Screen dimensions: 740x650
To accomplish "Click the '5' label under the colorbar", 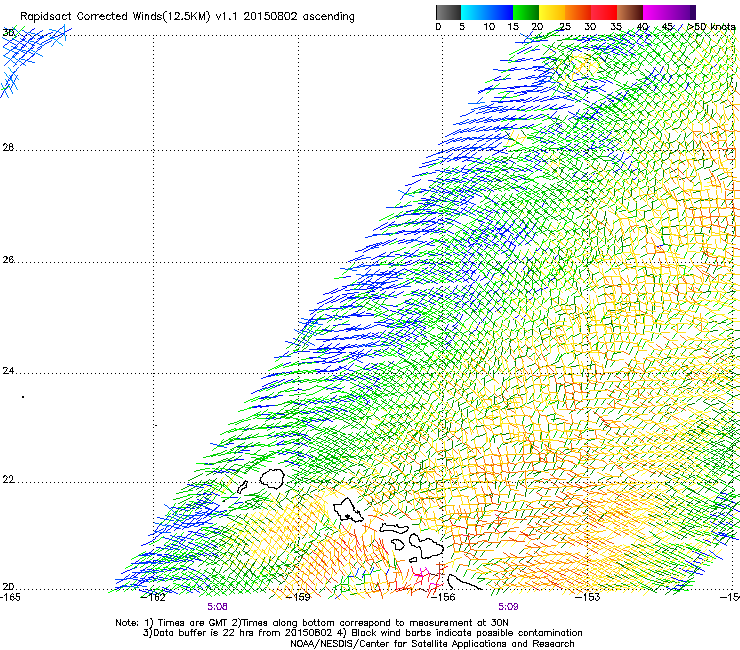I will point(462,27).
